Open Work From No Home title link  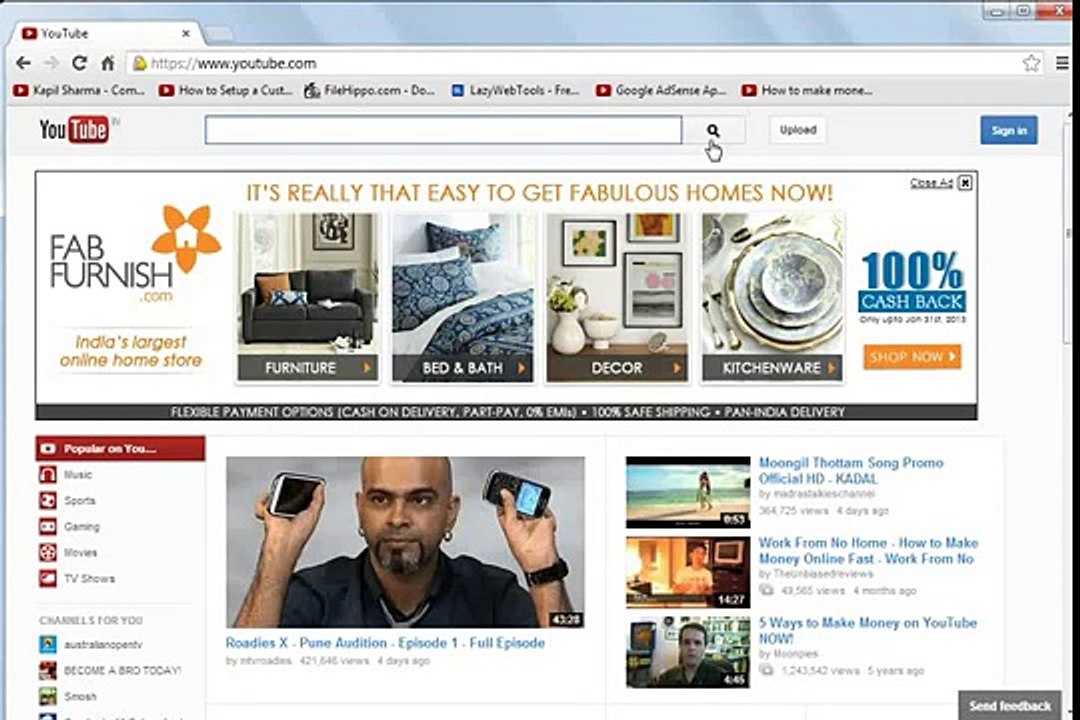[868, 551]
